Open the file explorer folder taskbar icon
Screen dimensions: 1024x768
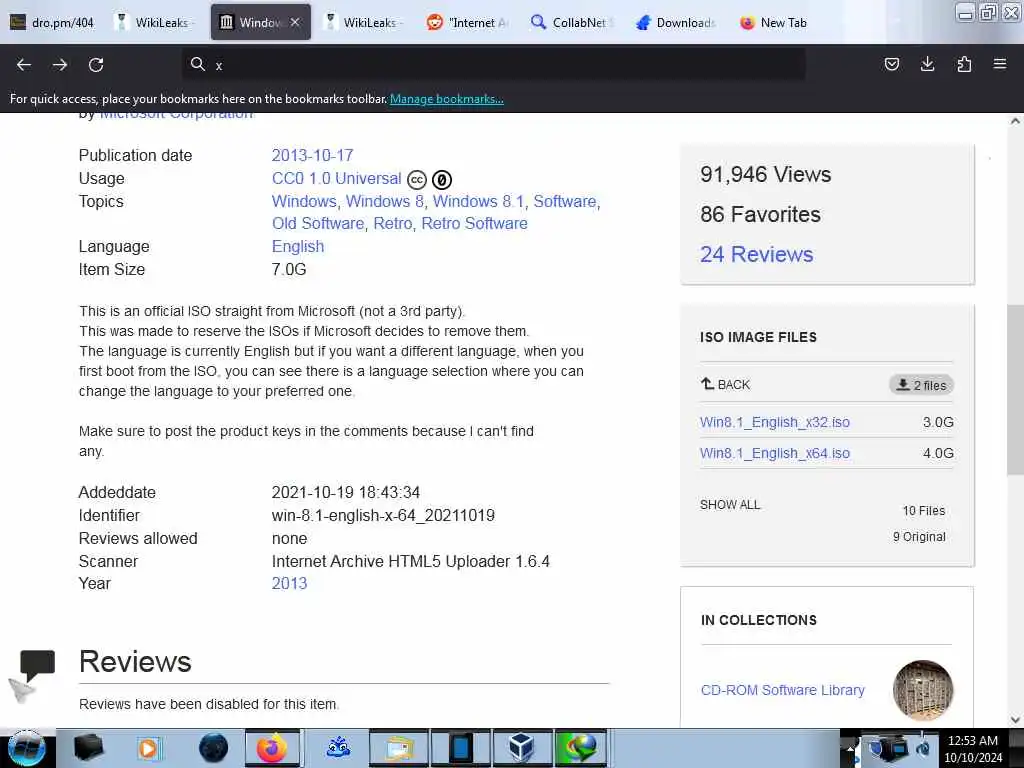coord(399,748)
